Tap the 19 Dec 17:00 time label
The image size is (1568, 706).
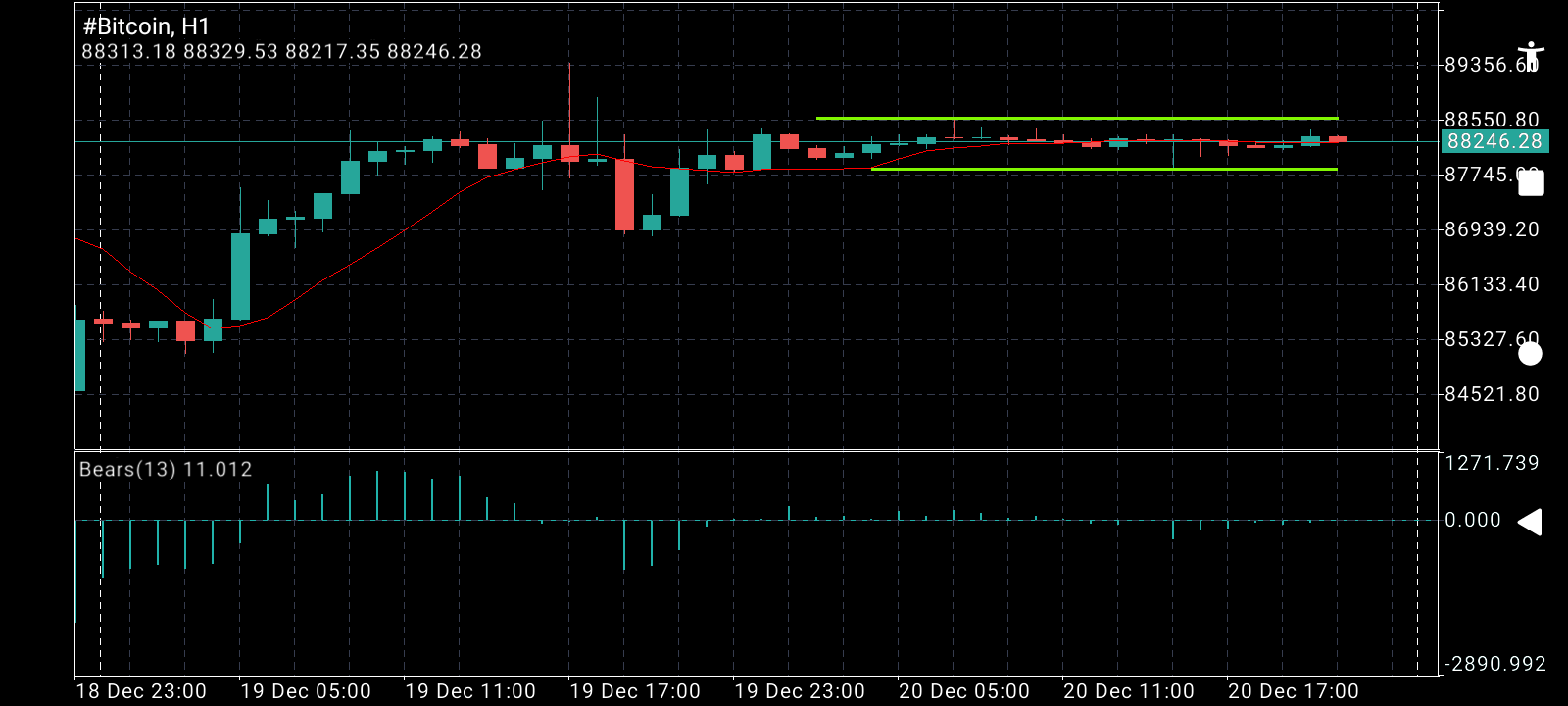point(635,691)
